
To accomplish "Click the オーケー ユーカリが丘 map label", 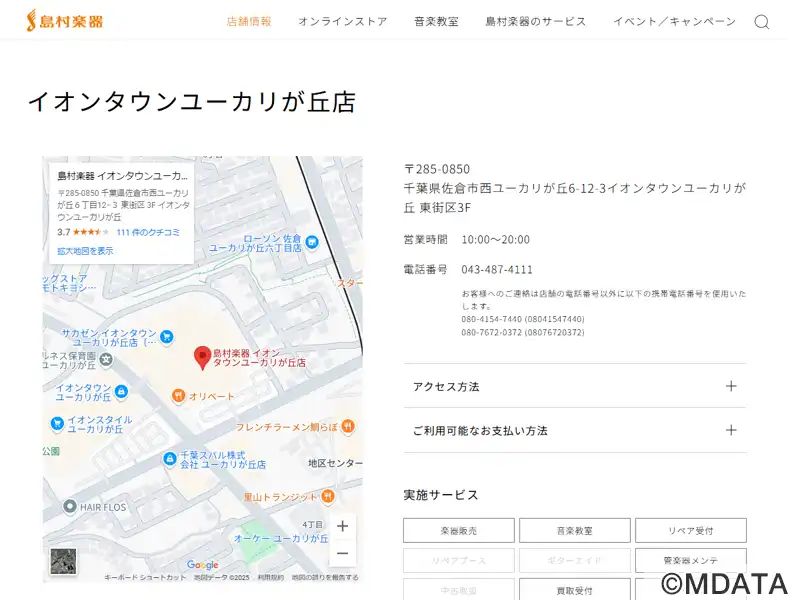I will pyautogui.click(x=281, y=538).
